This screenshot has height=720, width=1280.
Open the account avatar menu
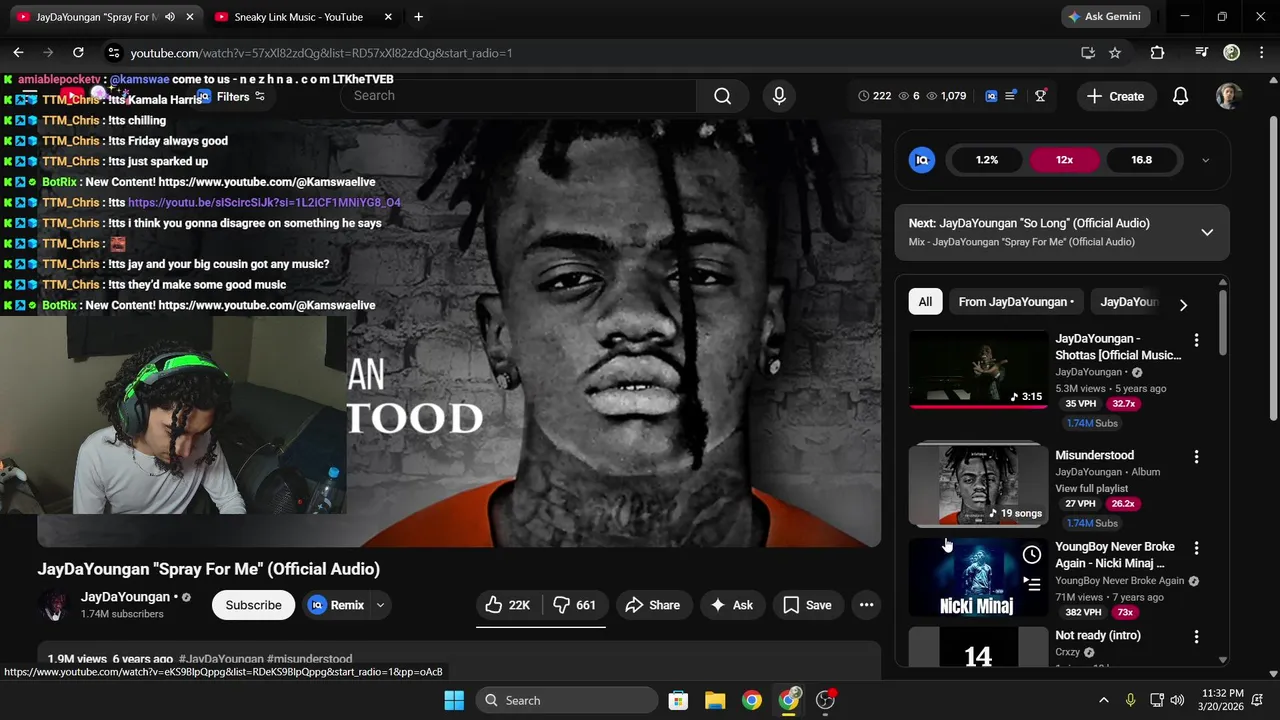(1229, 96)
